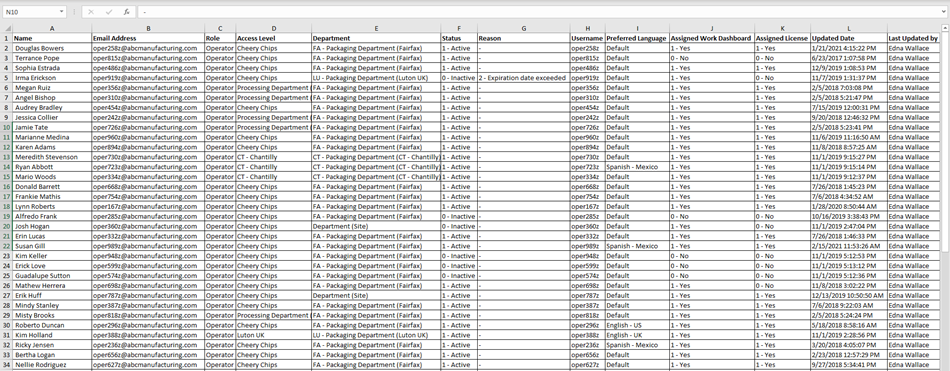The height and width of the screenshot is (371, 950).
Task: Click Kim Holland's Luton UK access level cell
Action: coord(273,335)
